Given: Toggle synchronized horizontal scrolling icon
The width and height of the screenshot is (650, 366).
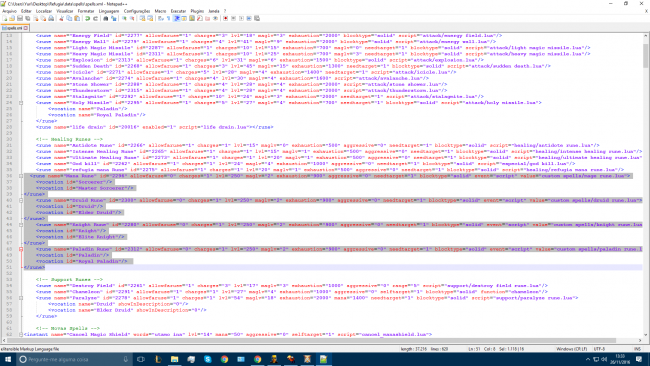Looking at the screenshot, I should [x=150, y=18].
